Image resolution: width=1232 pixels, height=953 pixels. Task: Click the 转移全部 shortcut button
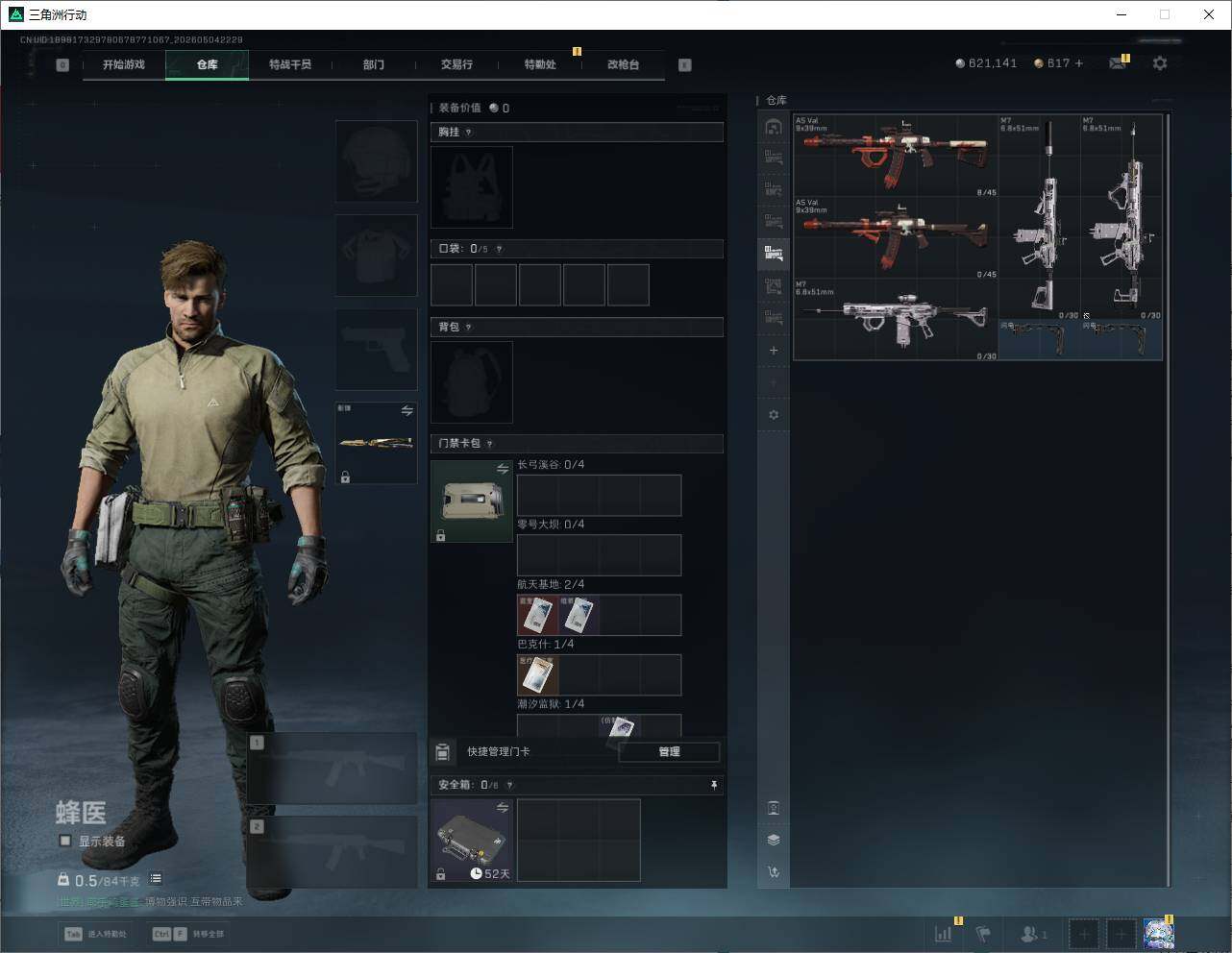click(188, 934)
